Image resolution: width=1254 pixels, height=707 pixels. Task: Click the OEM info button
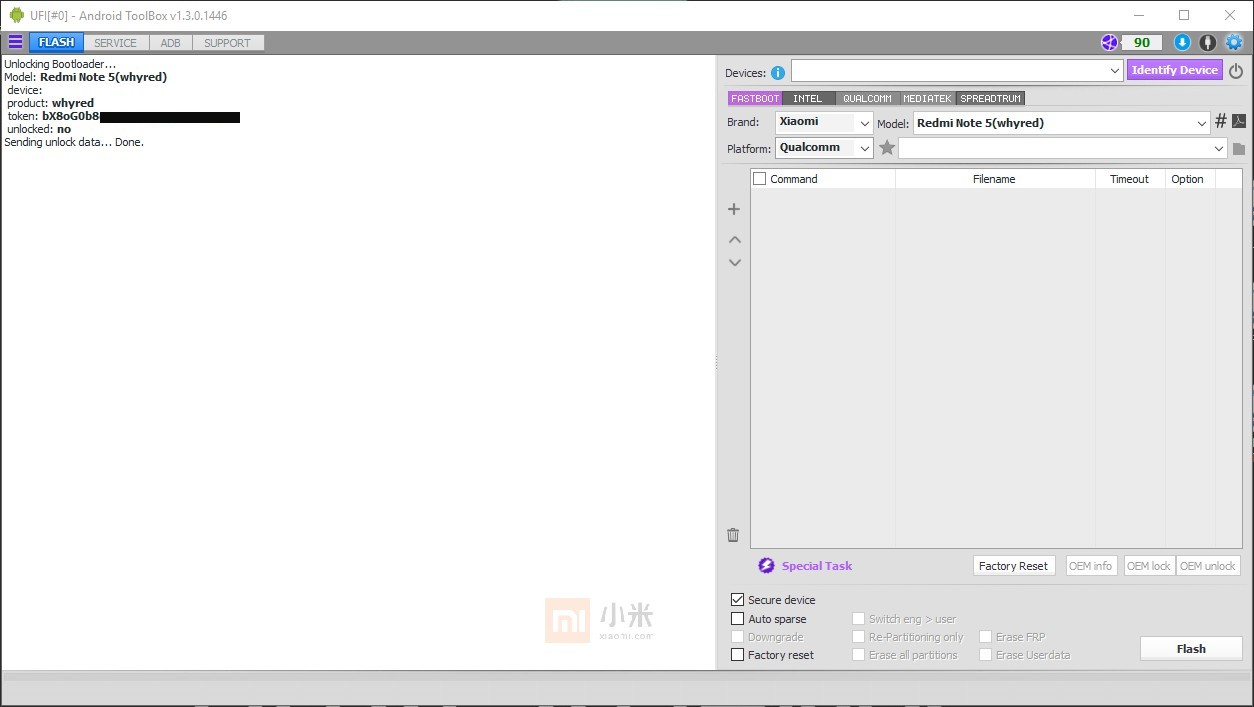coord(1091,566)
